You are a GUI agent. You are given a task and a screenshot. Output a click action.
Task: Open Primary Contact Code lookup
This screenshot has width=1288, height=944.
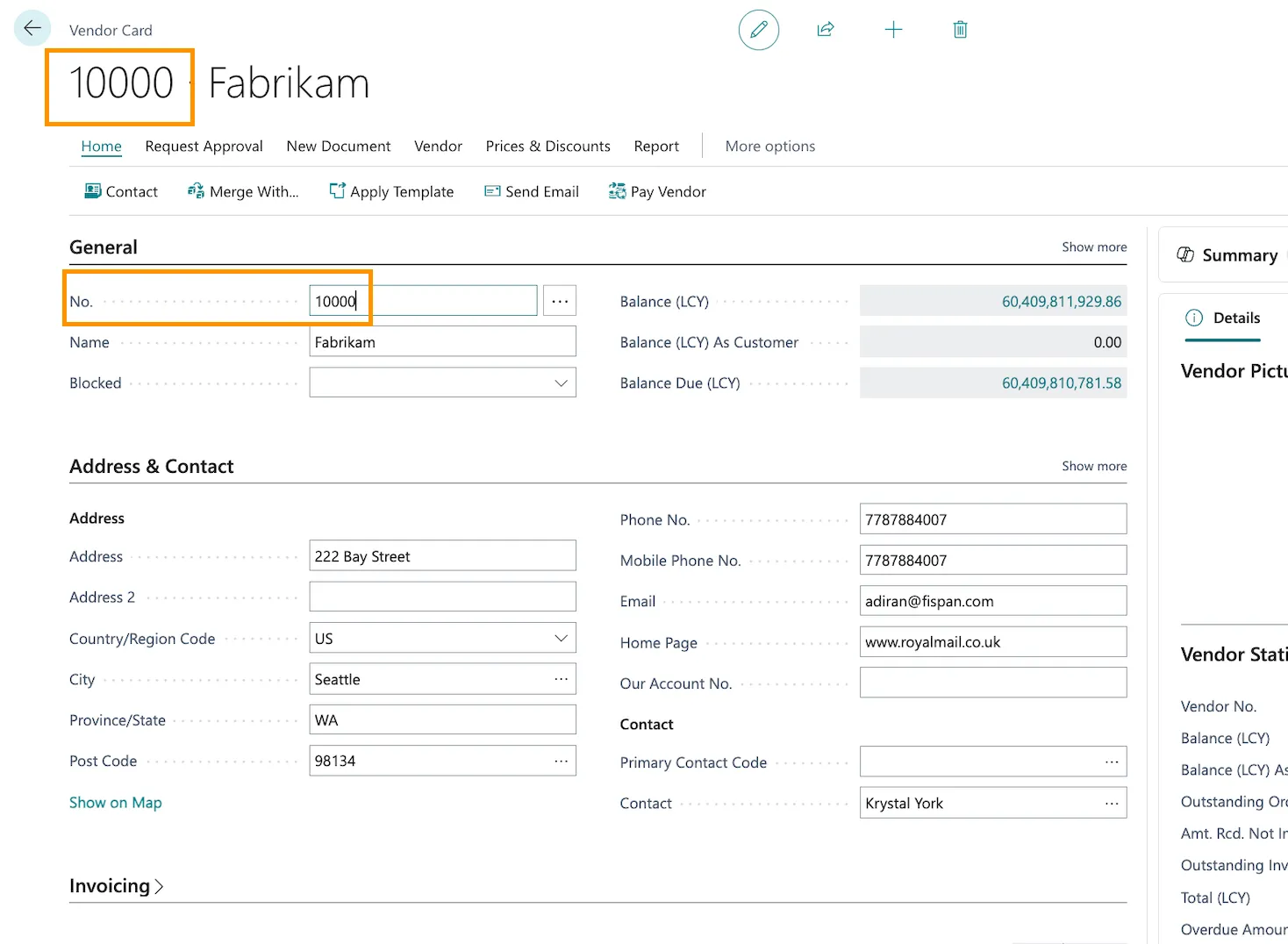pos(1112,762)
